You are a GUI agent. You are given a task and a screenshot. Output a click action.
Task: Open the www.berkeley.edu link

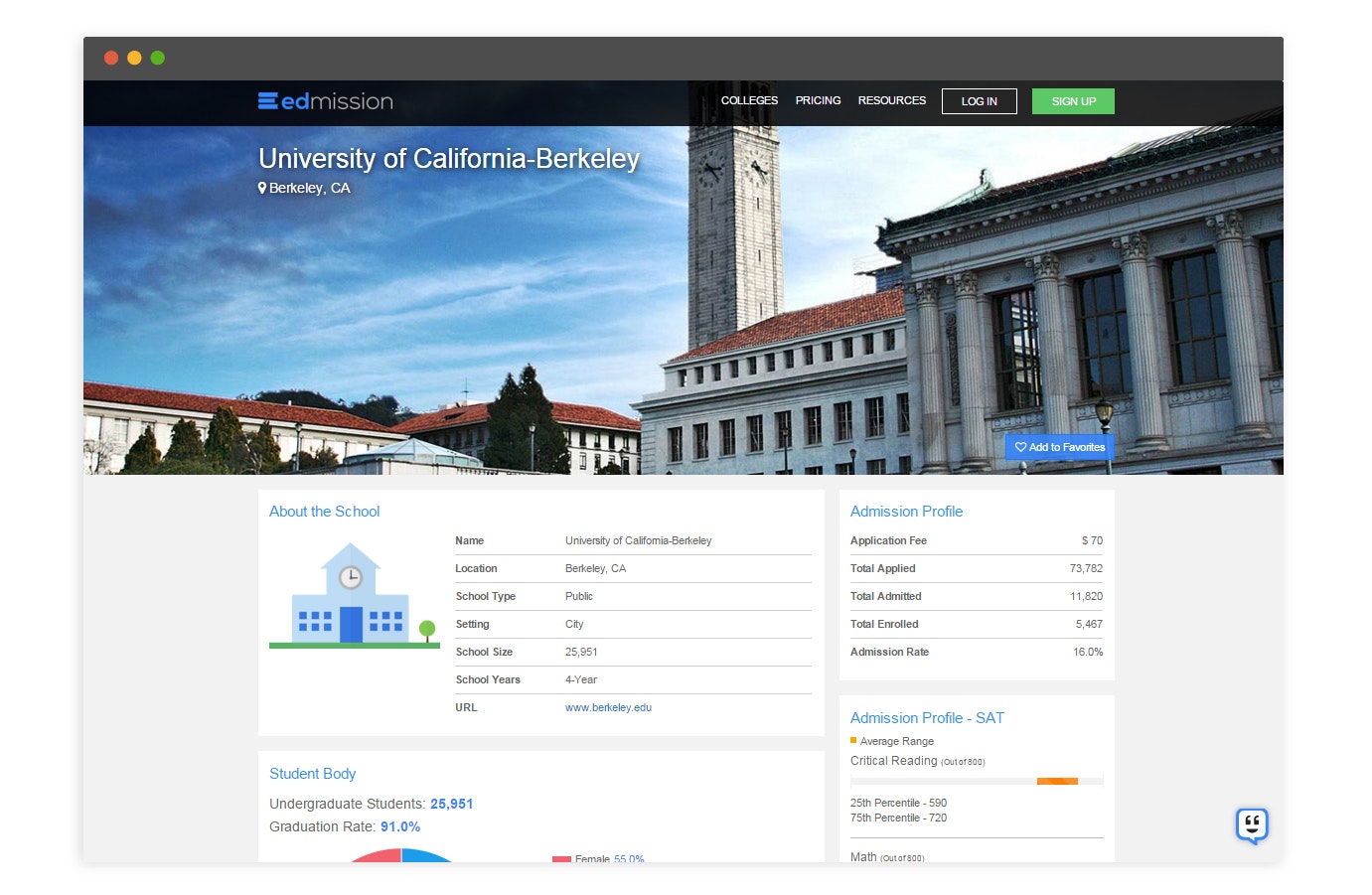click(608, 707)
